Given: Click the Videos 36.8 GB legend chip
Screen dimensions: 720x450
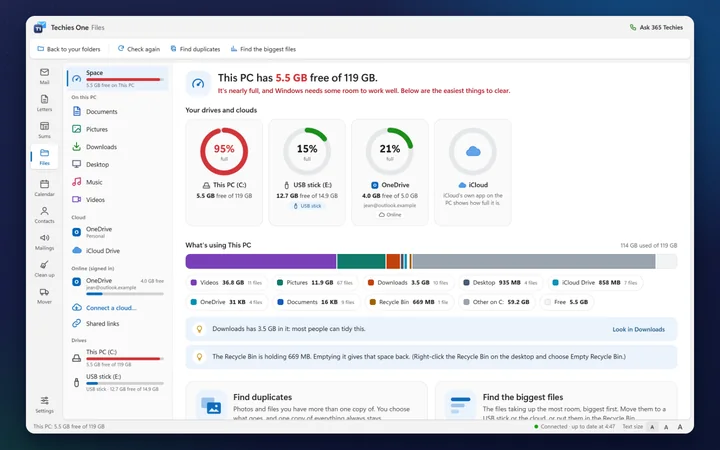Looking at the screenshot, I should [x=226, y=283].
